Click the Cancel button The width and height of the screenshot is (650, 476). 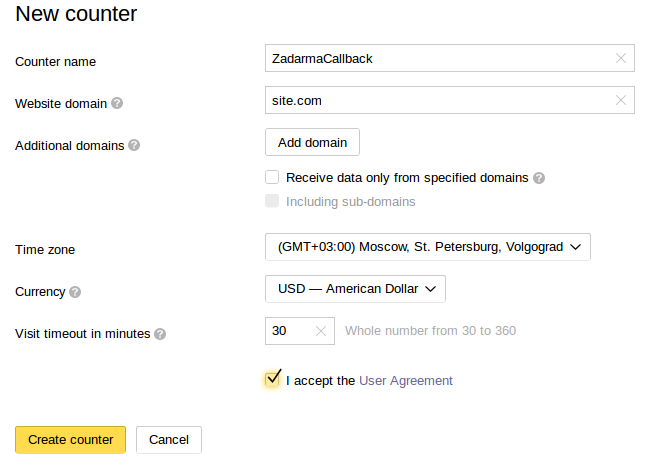pyautogui.click(x=169, y=440)
